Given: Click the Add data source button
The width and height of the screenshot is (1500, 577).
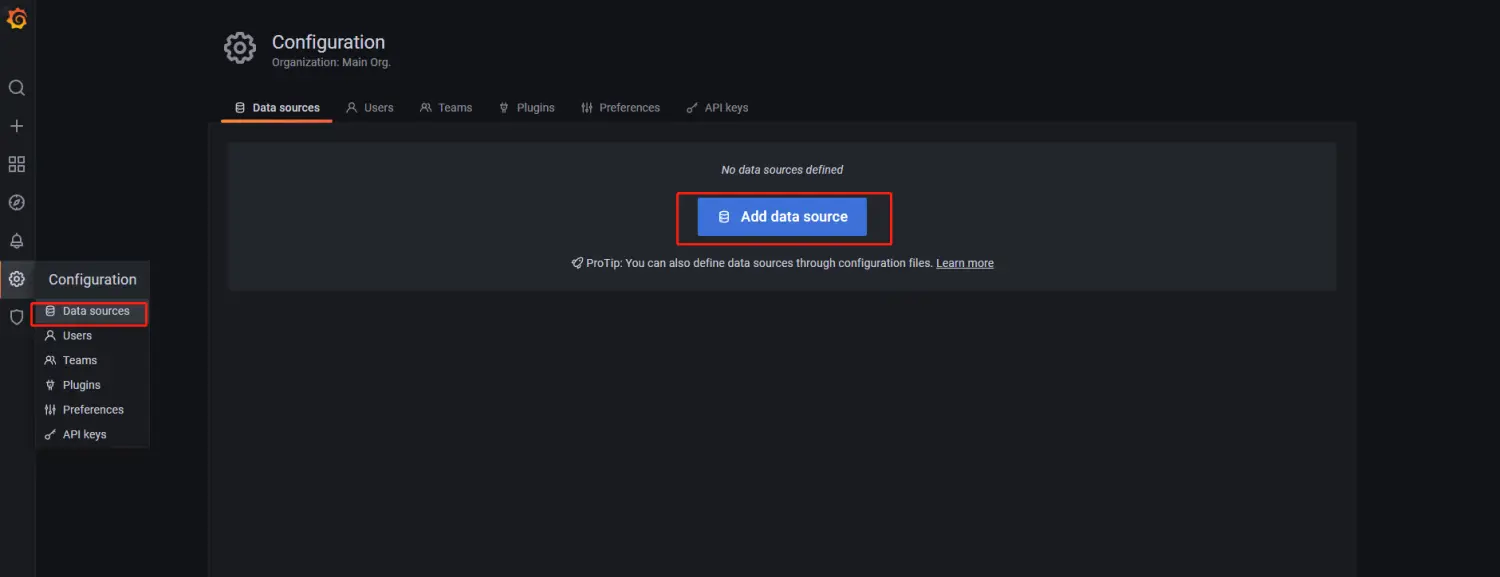Looking at the screenshot, I should click(x=782, y=216).
